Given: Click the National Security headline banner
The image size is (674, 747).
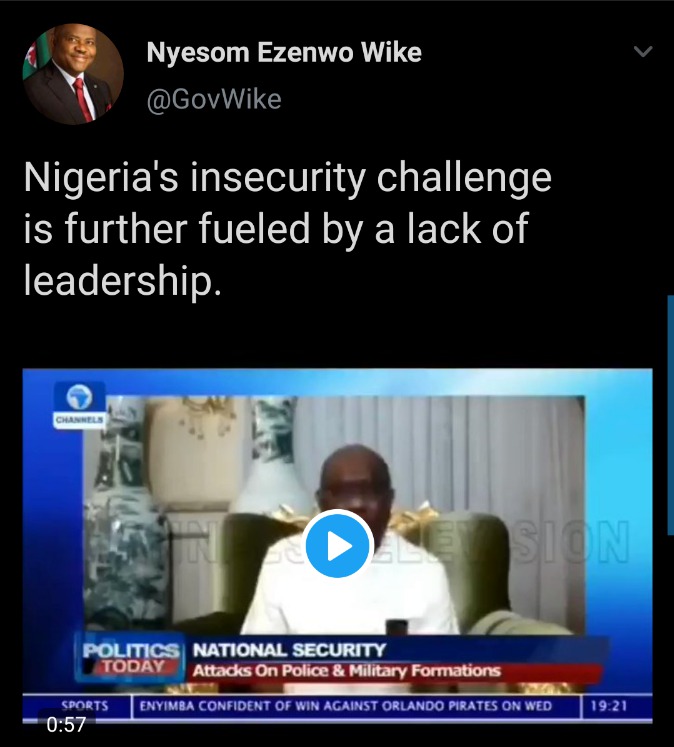Looking at the screenshot, I should pos(289,649).
